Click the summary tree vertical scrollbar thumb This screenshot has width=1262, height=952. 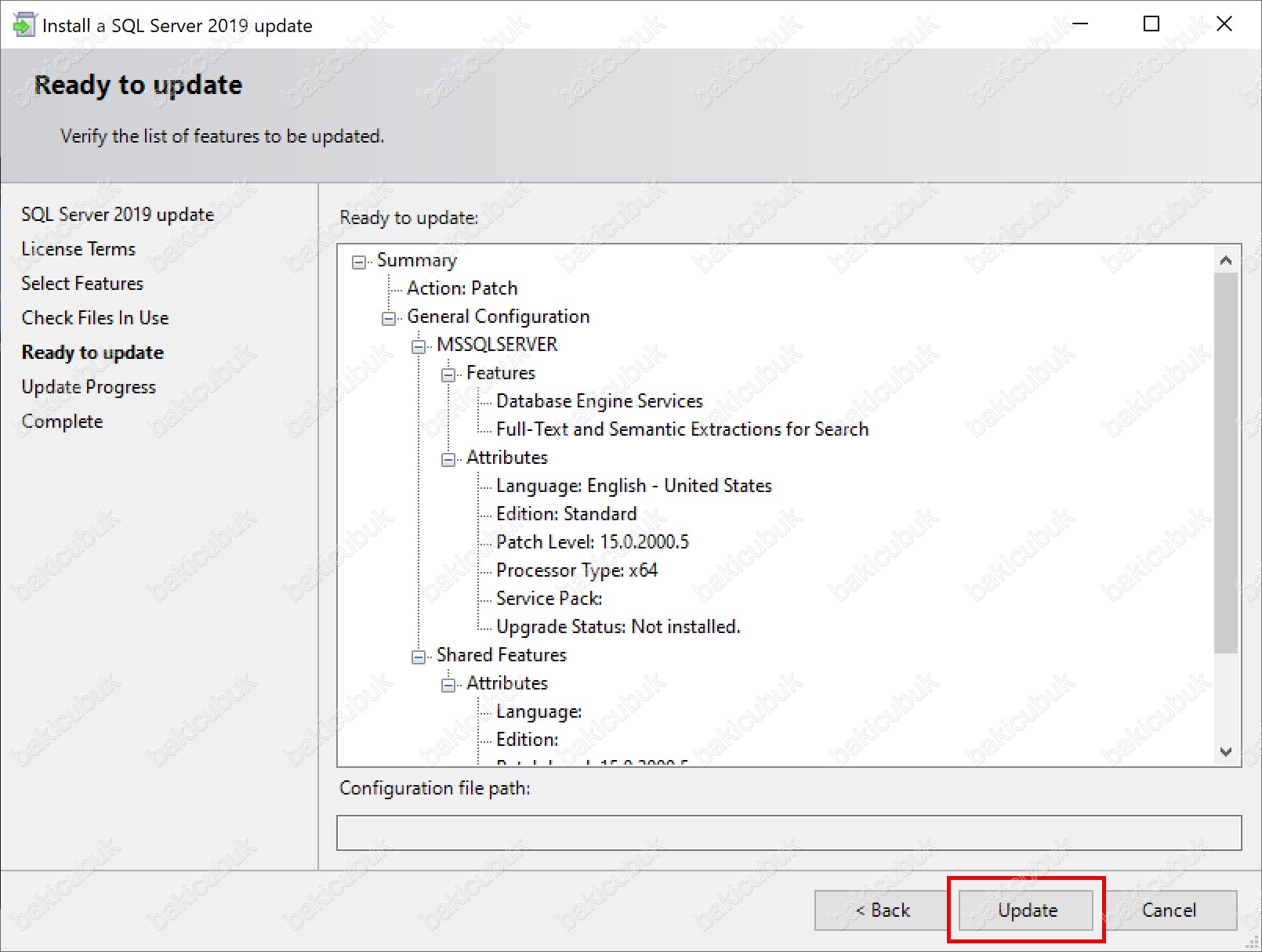coord(1226,462)
